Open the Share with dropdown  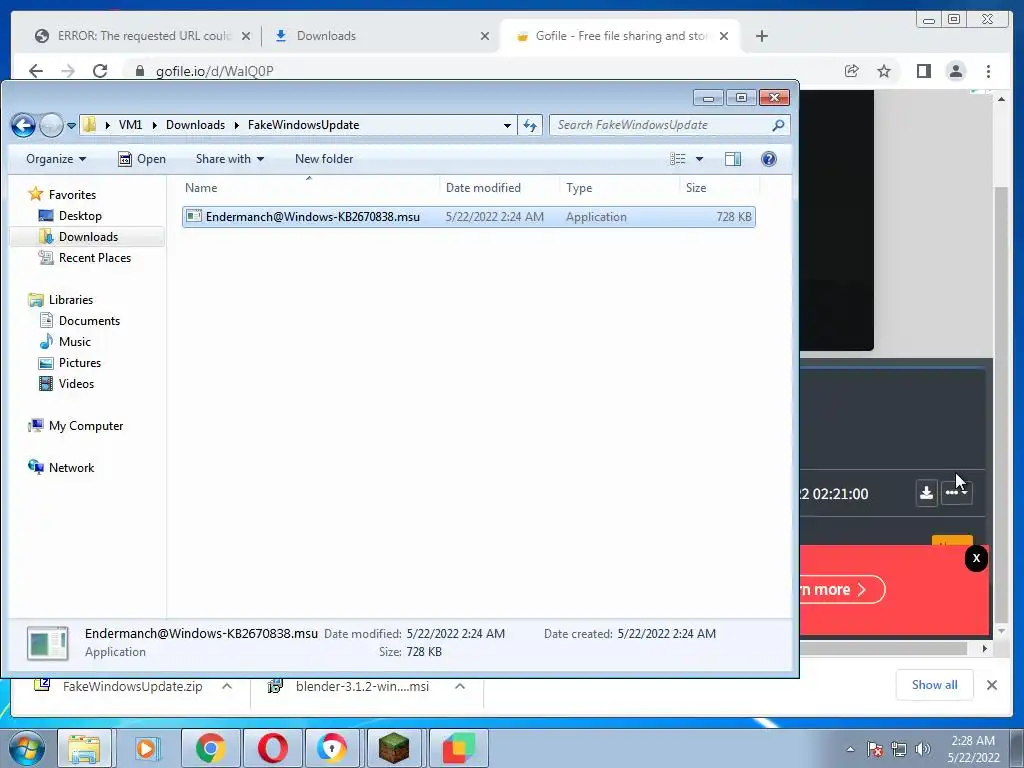pyautogui.click(x=229, y=159)
